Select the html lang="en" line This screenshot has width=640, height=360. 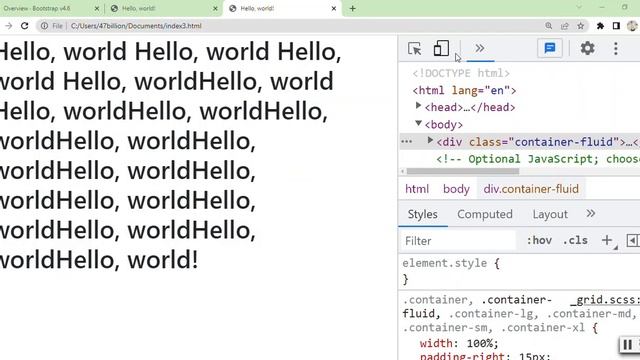(464, 90)
